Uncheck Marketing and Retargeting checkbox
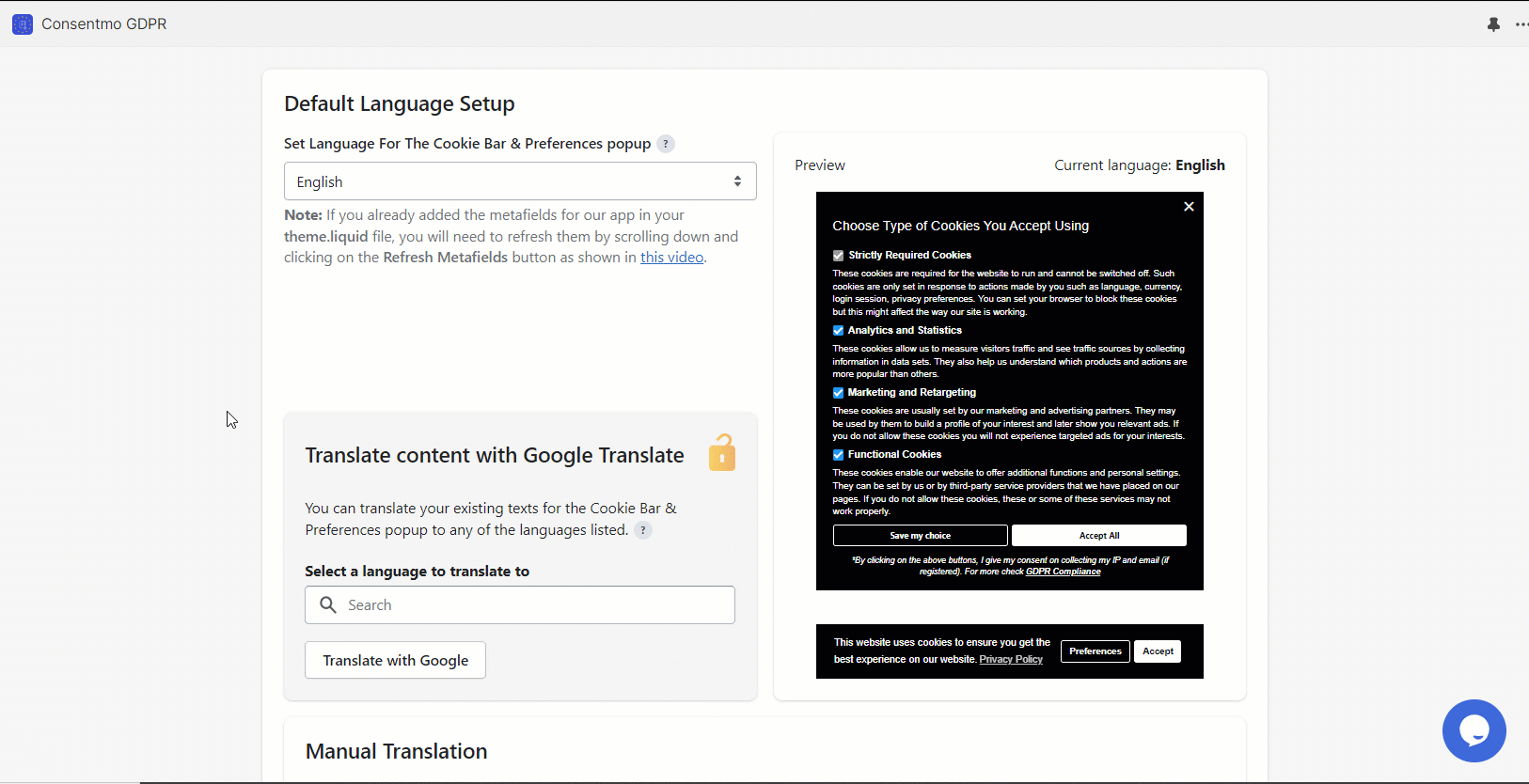 pyautogui.click(x=838, y=393)
